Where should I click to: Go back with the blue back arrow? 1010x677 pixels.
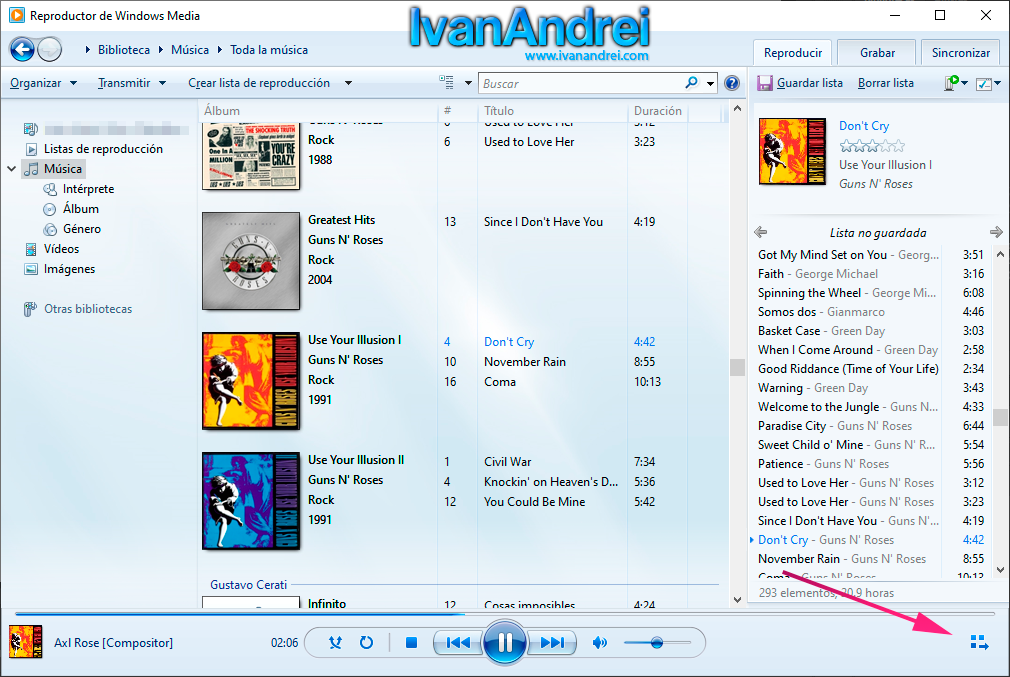click(x=22, y=50)
